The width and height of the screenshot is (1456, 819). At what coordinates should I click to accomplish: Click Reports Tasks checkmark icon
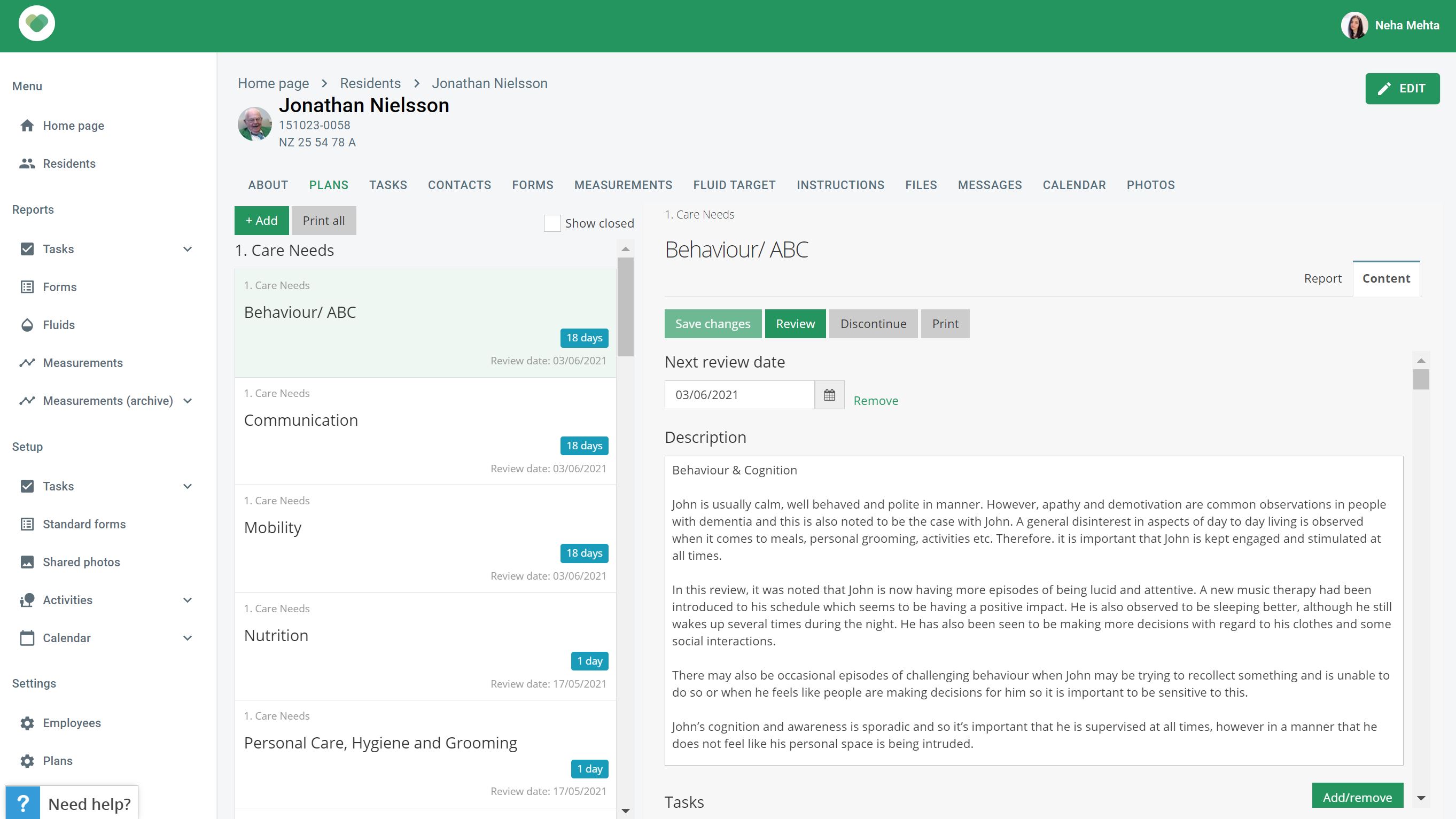pos(27,249)
